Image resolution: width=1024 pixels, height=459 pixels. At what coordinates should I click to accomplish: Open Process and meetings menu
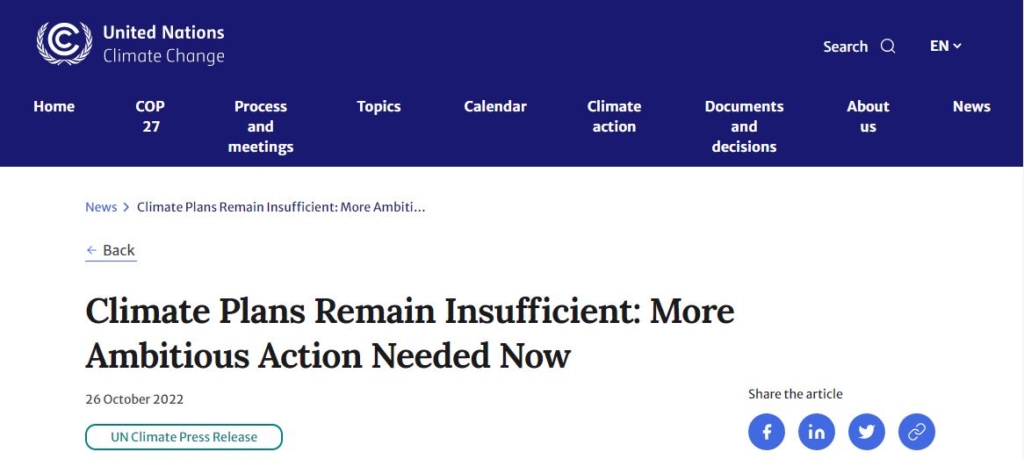[x=260, y=126]
